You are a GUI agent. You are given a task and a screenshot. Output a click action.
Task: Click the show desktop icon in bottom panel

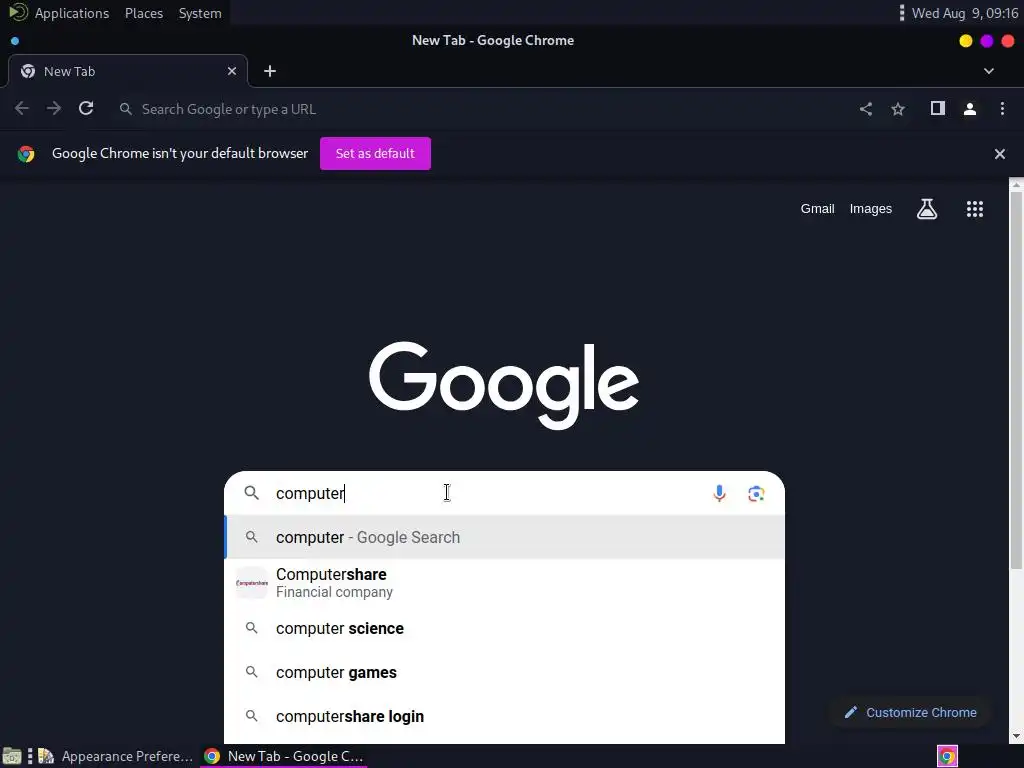tap(12, 756)
